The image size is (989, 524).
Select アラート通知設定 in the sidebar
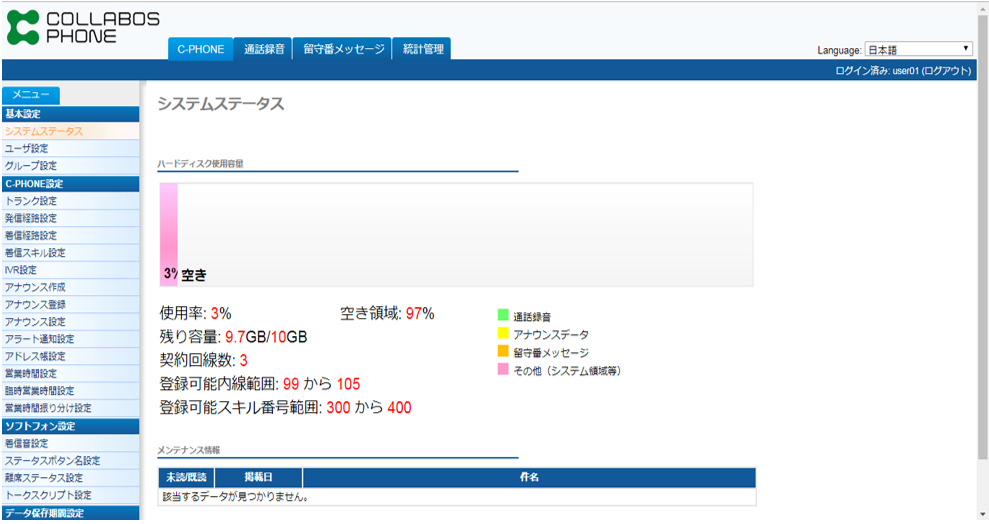[39, 339]
